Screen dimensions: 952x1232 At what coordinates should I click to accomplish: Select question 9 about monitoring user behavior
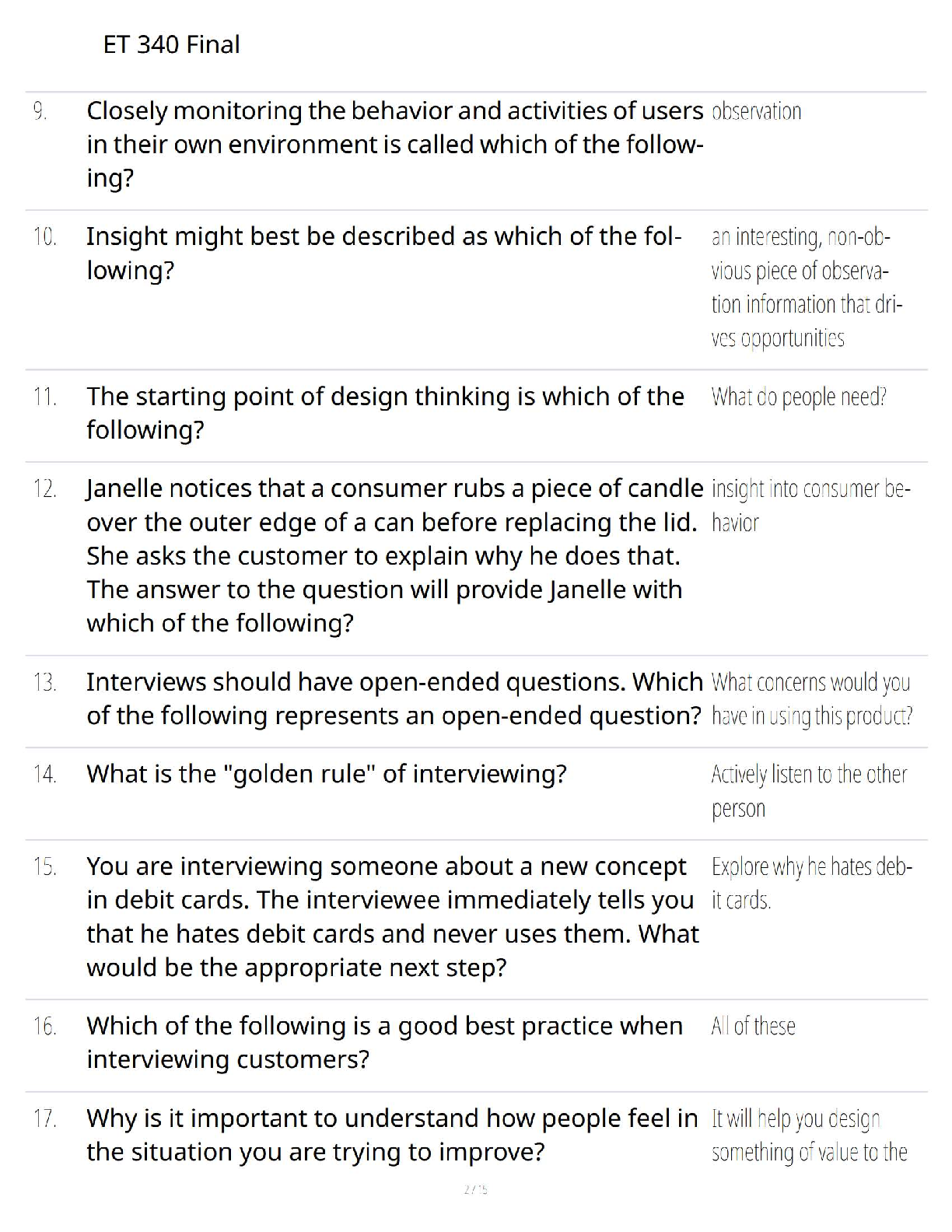pyautogui.click(x=395, y=145)
